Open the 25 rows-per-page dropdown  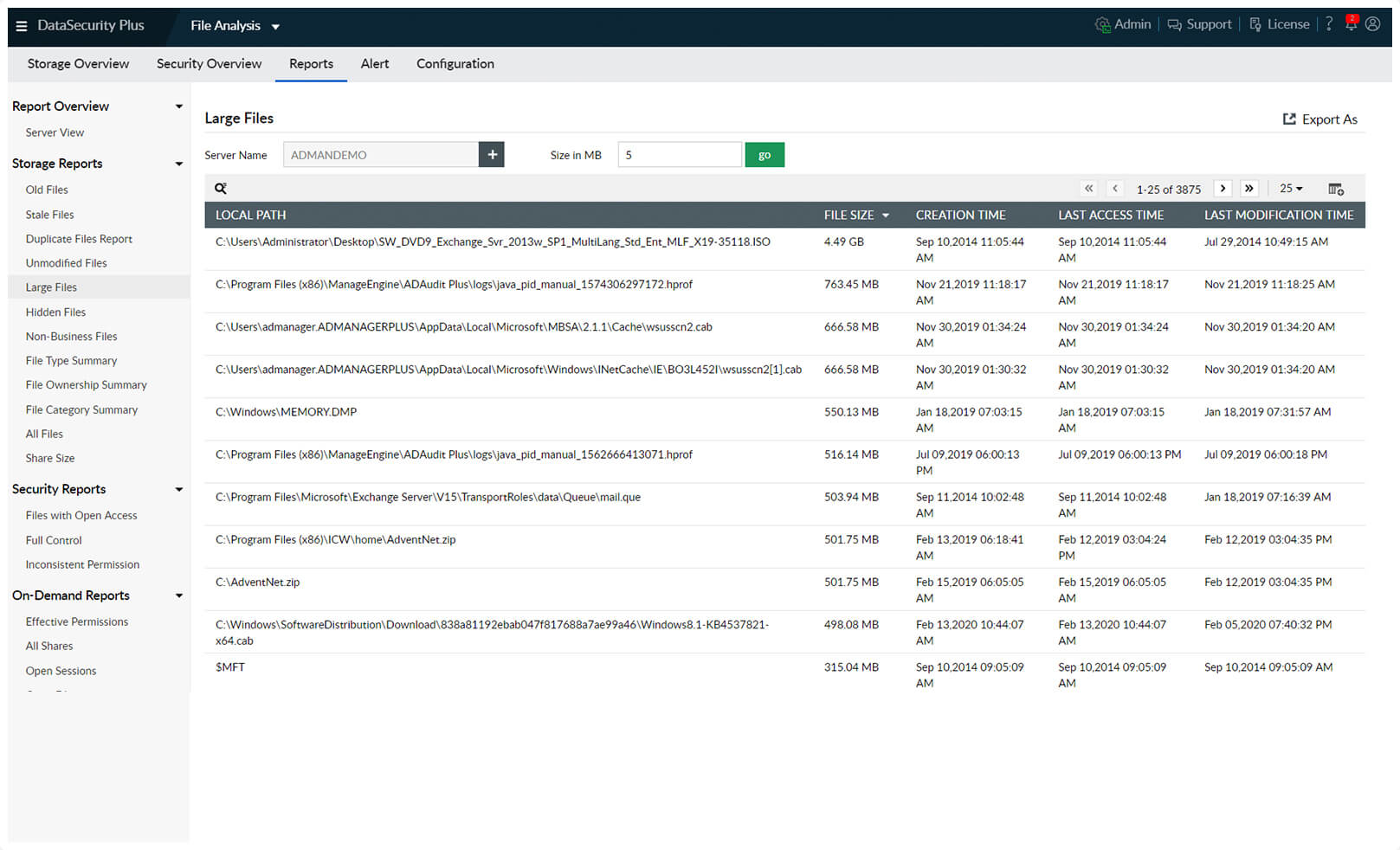(x=1291, y=189)
